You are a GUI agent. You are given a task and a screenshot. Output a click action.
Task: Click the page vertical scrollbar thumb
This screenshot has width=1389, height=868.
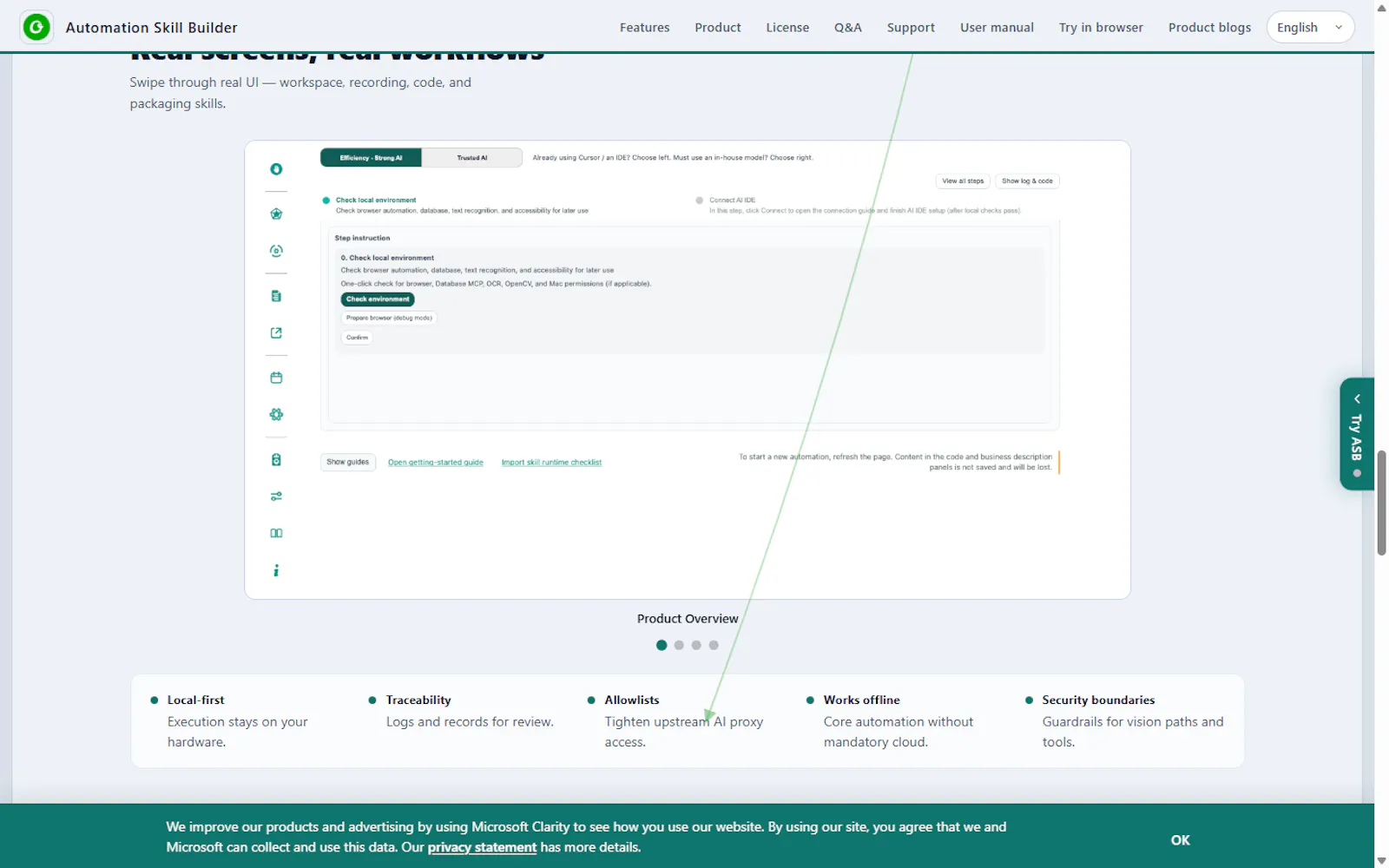pyautogui.click(x=1381, y=503)
